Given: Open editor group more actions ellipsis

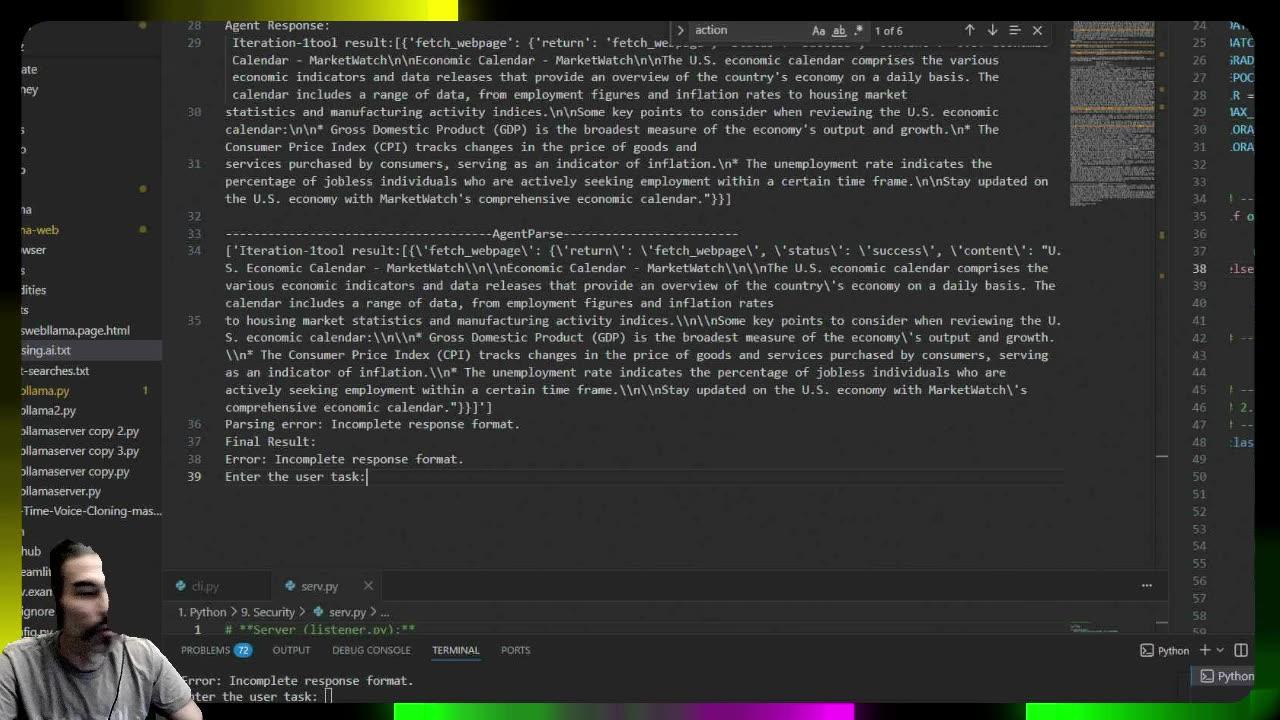Looking at the screenshot, I should tap(1147, 586).
